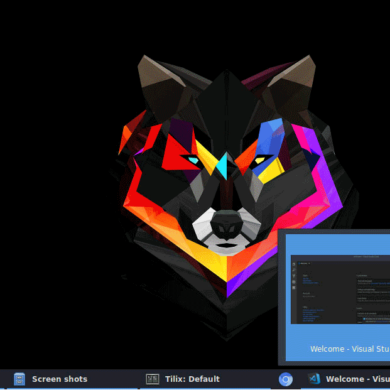
Task: Click the Screen shots file manager icon
Action: 19,379
